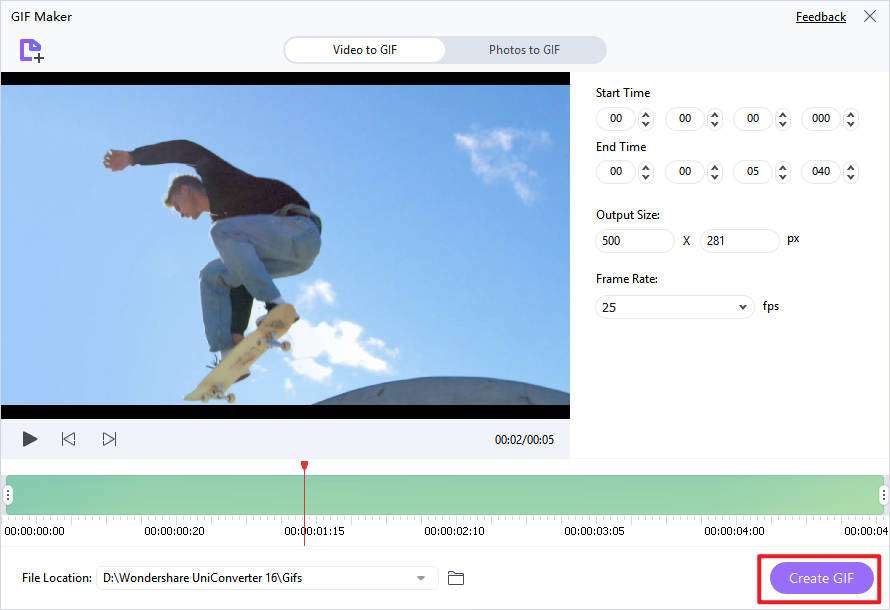Click the green timeline clip
The width and height of the screenshot is (890, 610).
[446, 495]
